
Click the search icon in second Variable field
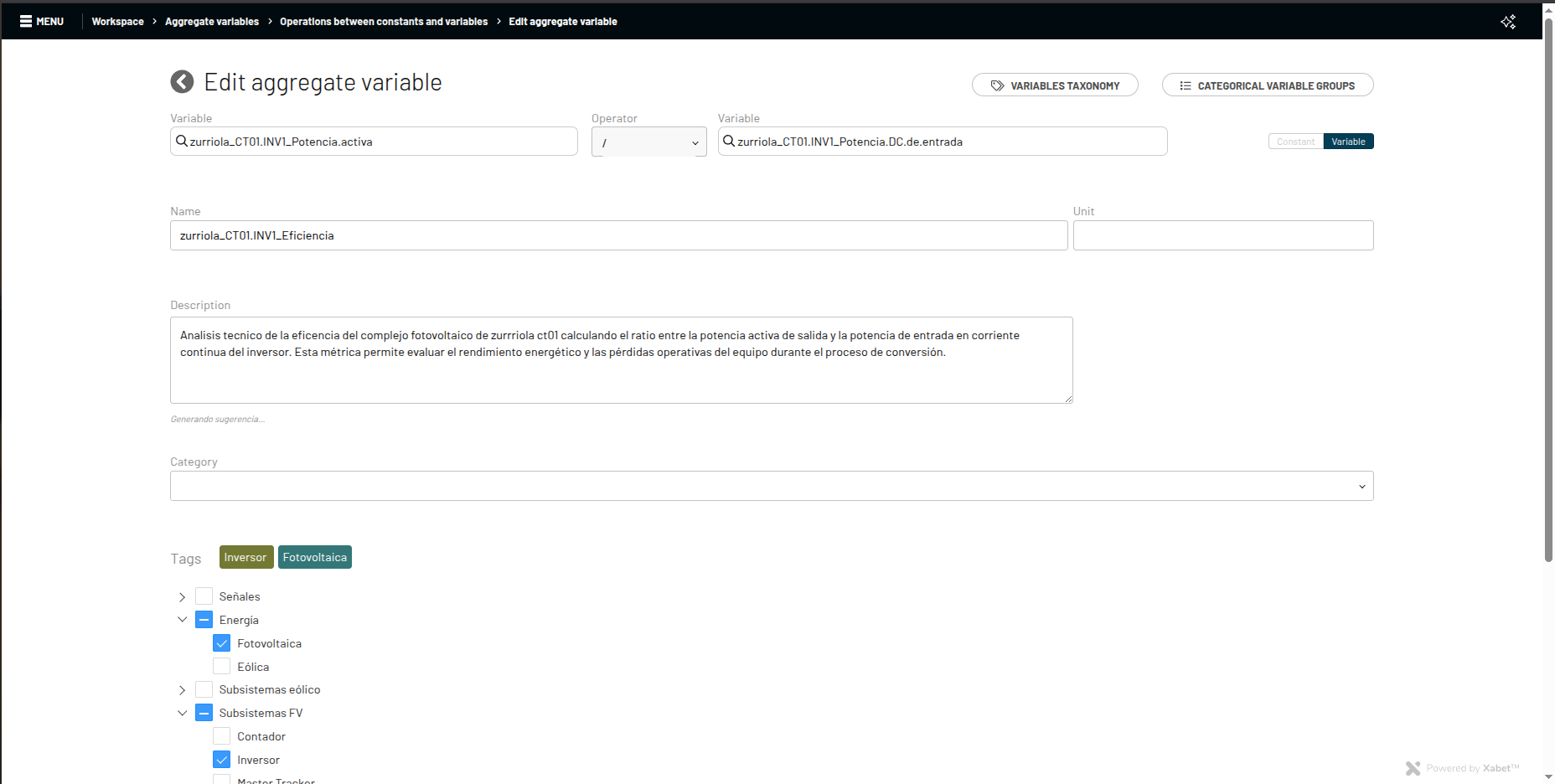coord(729,141)
